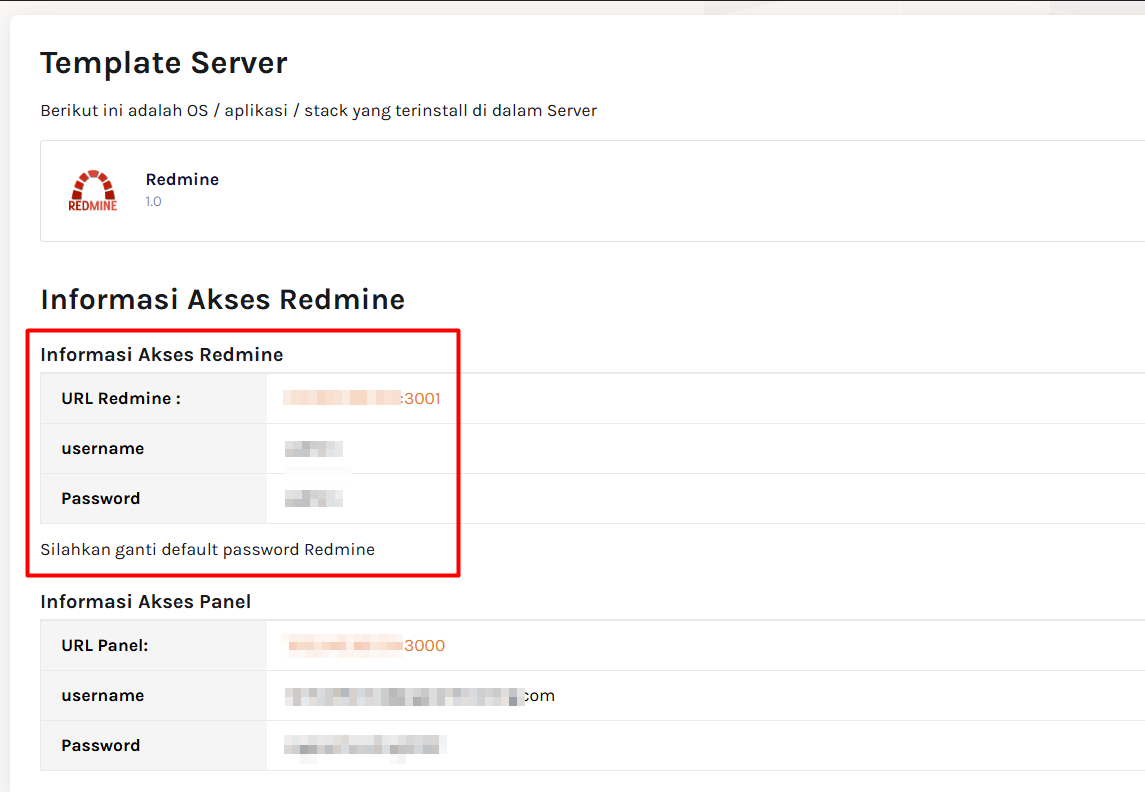Click the Password row label under Informasi Akses Panel
Image resolution: width=1145 pixels, height=792 pixels.
[x=100, y=745]
